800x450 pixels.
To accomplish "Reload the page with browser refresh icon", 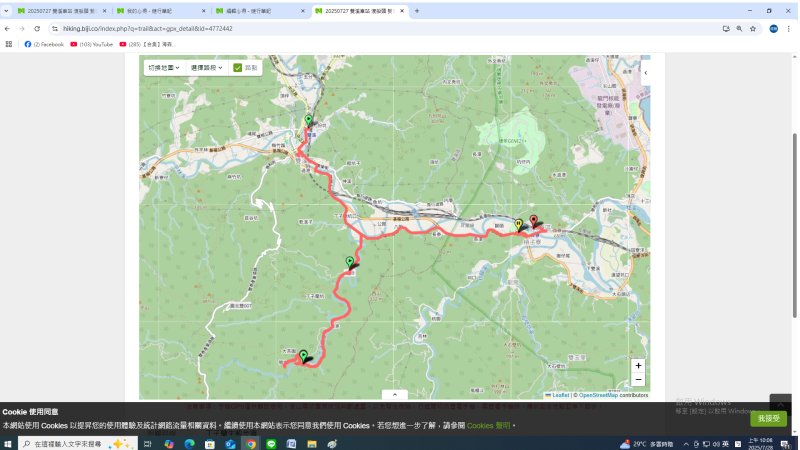I will tap(37, 28).
